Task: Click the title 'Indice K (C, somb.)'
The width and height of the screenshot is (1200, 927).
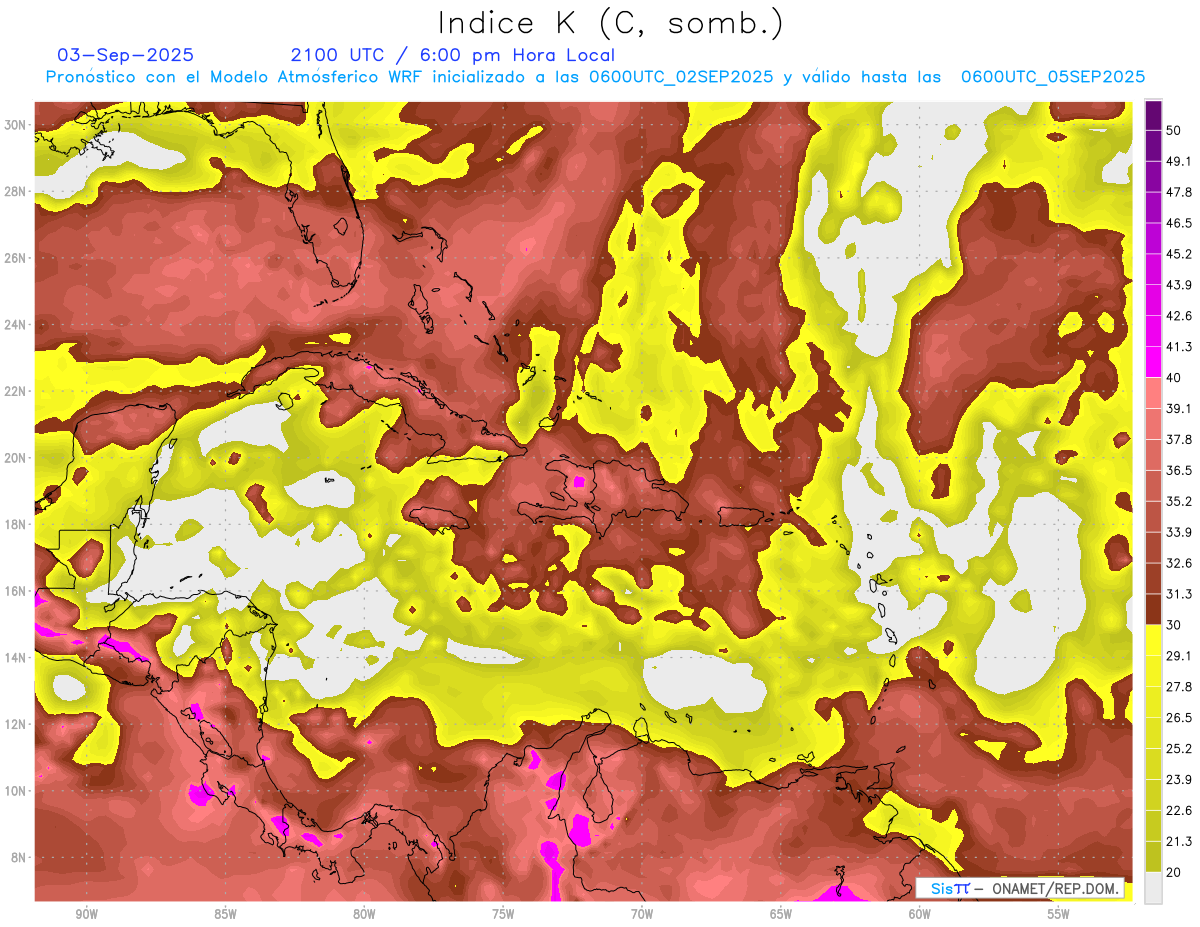Action: tap(611, 23)
